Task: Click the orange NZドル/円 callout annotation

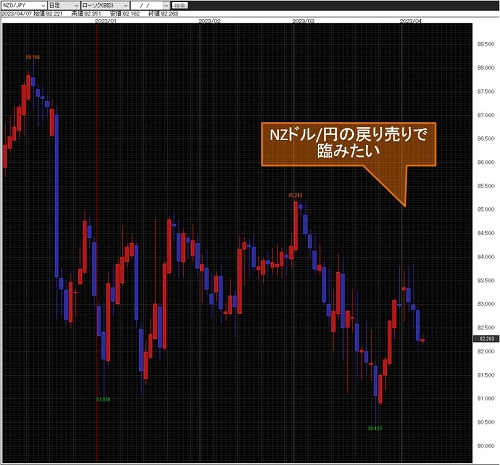Action: pos(348,144)
